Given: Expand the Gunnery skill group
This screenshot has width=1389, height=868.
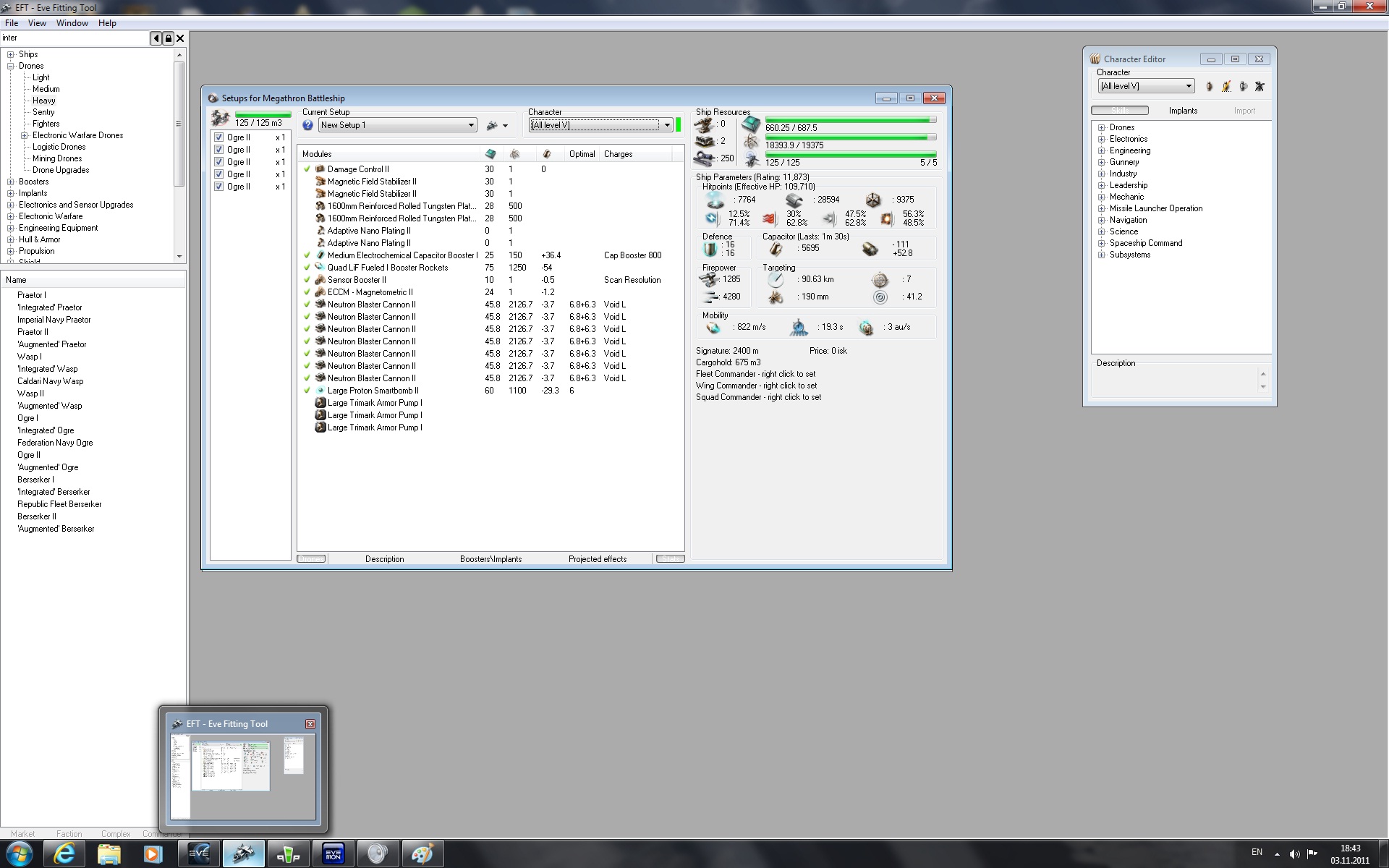Looking at the screenshot, I should pyautogui.click(x=1102, y=162).
